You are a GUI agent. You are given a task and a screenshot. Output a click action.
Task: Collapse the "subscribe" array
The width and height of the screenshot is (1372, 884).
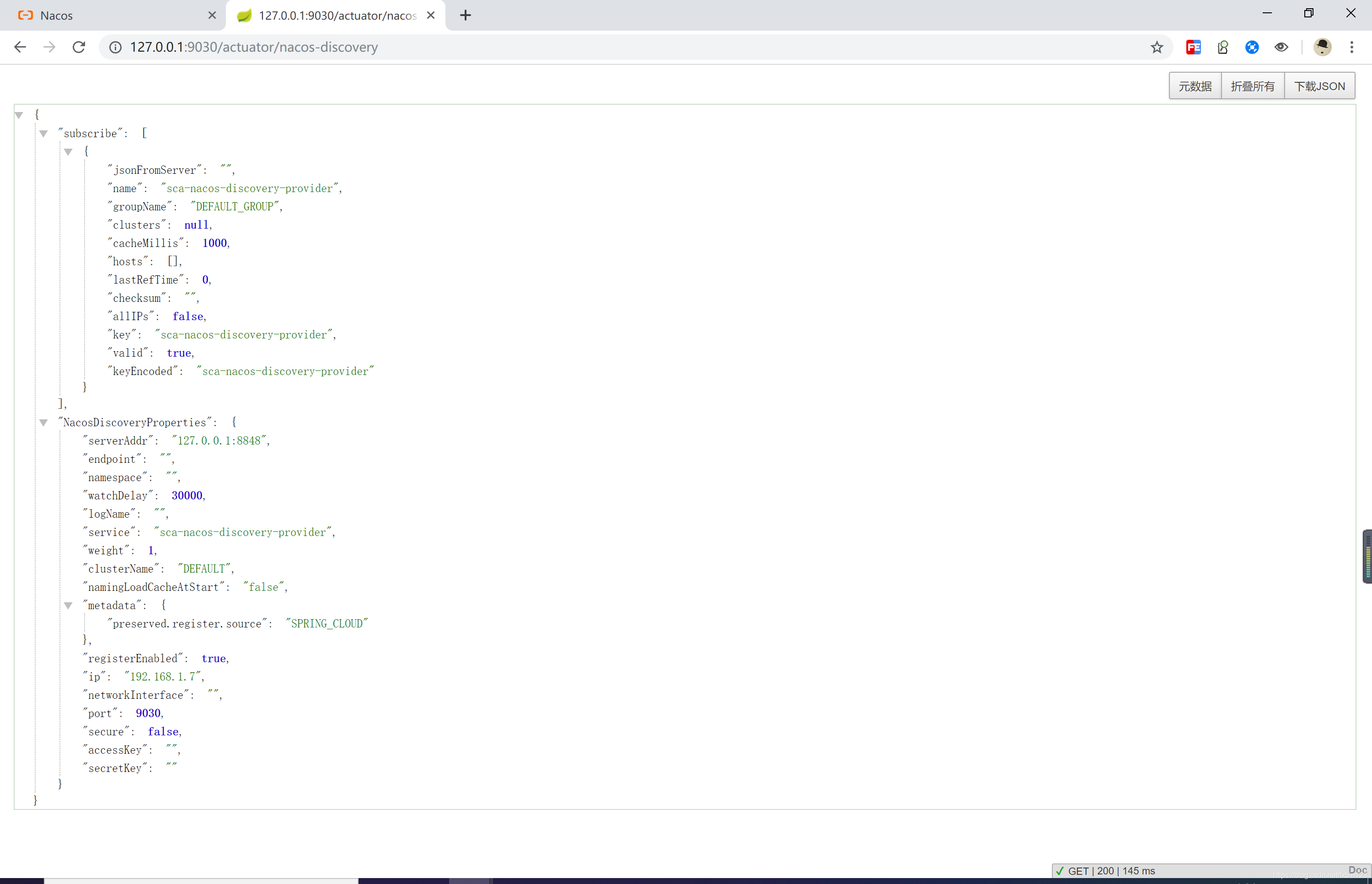tap(43, 133)
